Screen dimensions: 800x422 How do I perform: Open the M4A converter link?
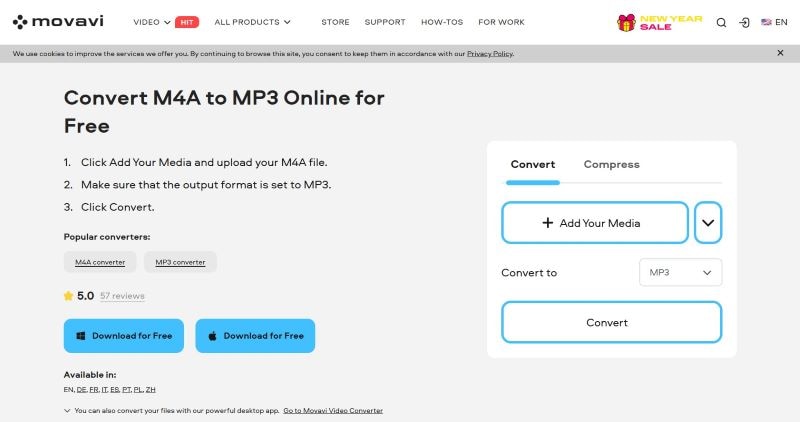[100, 262]
